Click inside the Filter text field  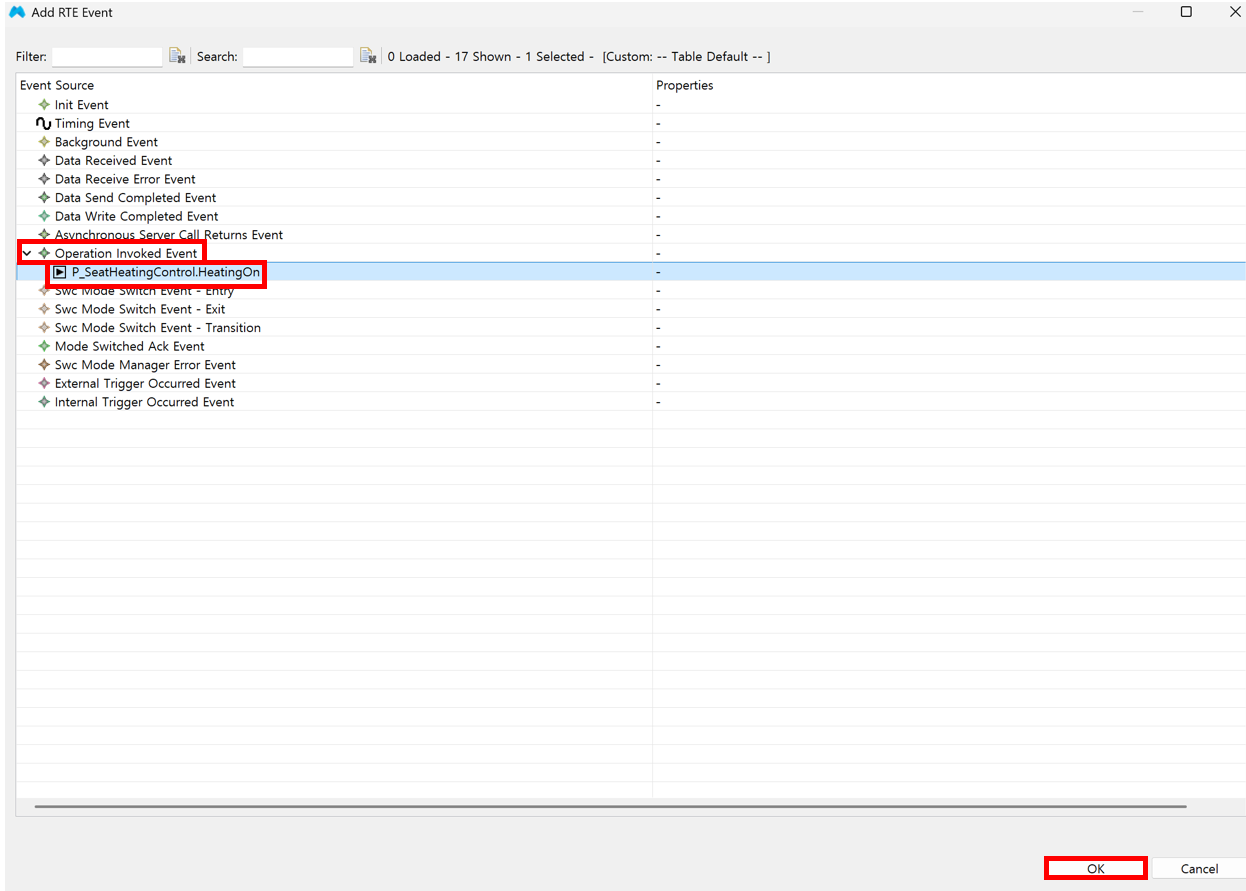click(x=107, y=57)
